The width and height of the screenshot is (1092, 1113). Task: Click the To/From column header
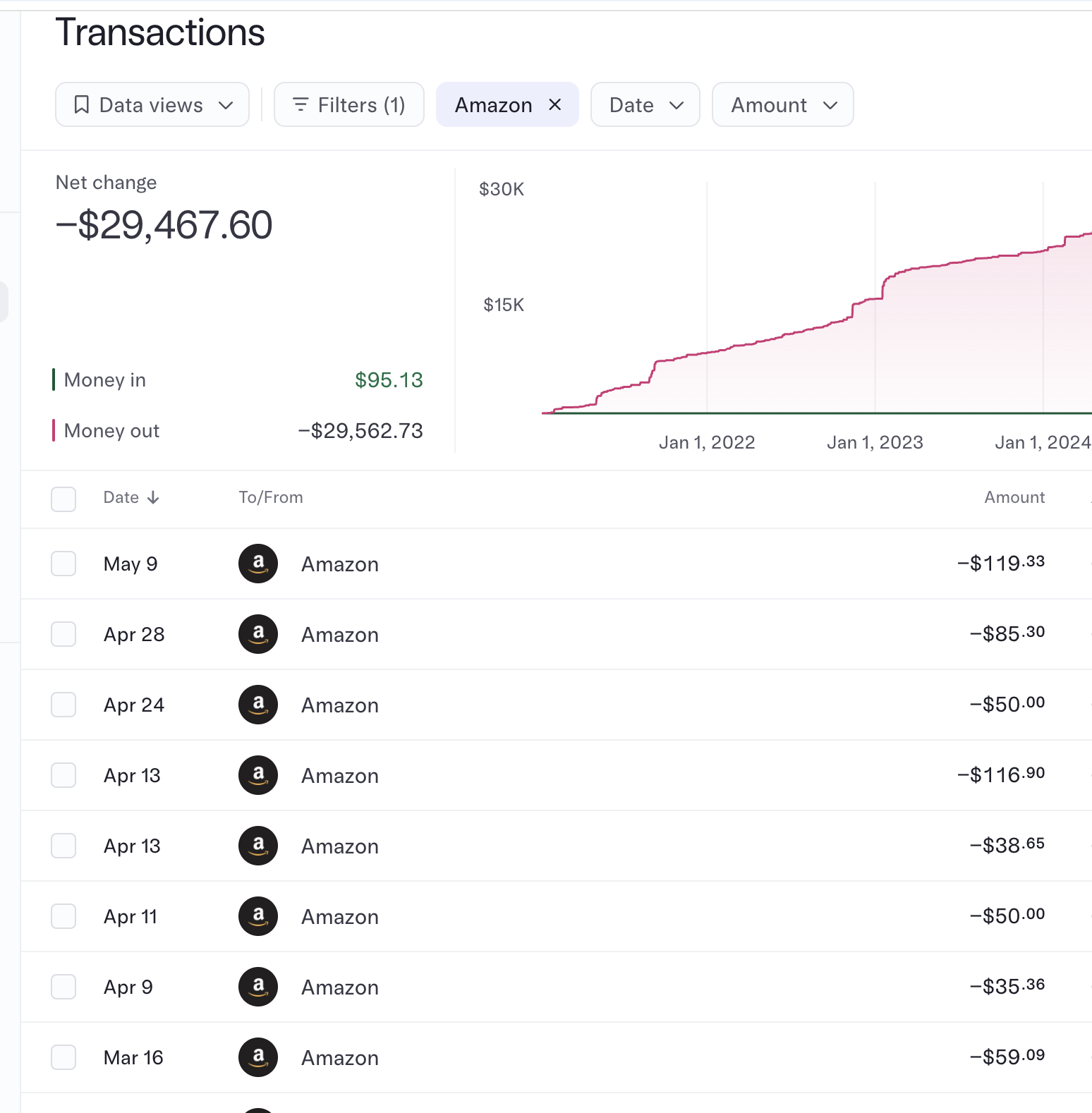(x=271, y=497)
